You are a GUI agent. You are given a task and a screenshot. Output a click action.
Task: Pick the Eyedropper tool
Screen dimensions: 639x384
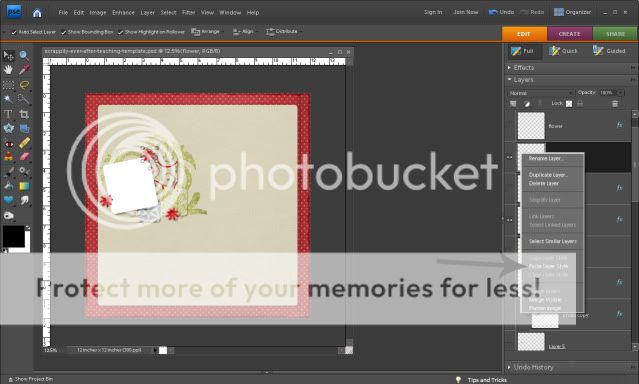click(x=24, y=70)
